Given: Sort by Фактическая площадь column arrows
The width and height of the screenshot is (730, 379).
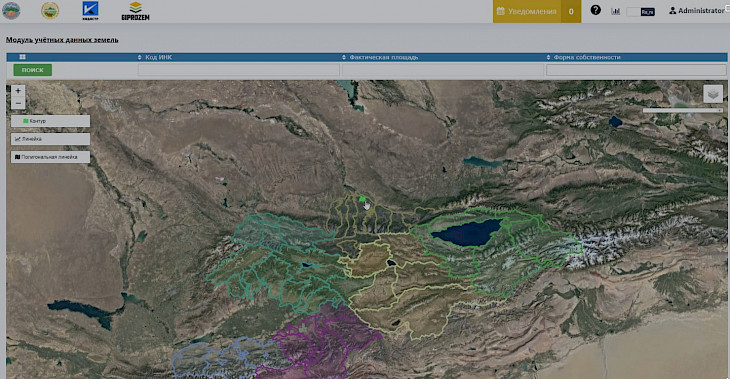Looking at the screenshot, I should (344, 57).
